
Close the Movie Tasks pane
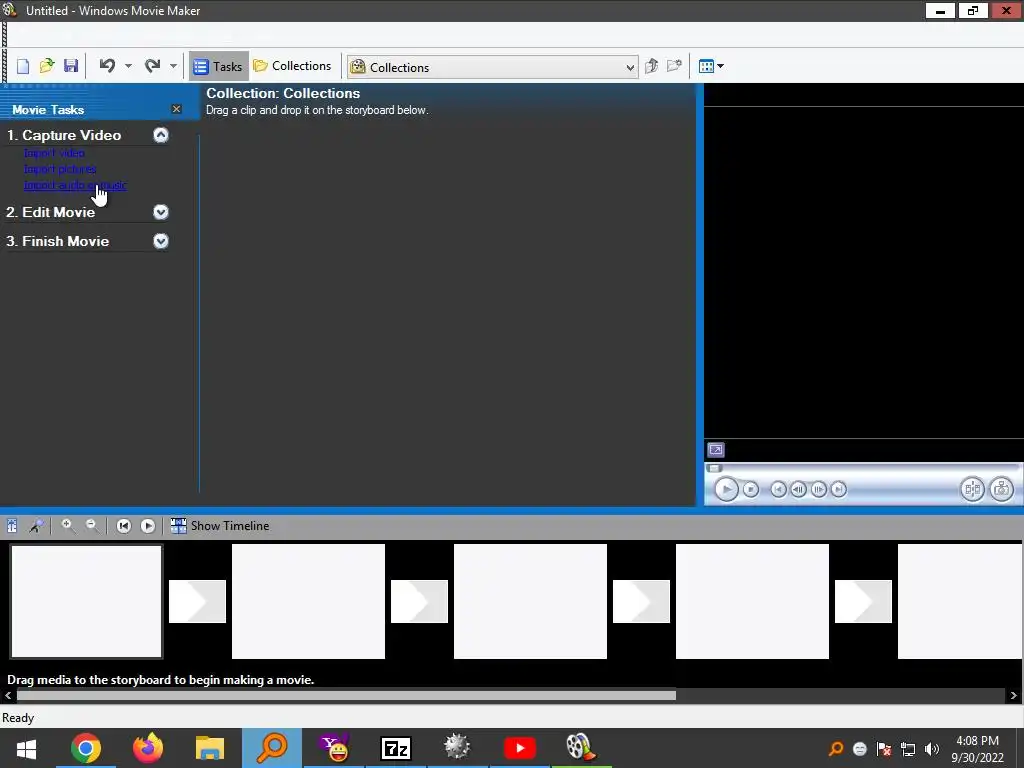[176, 109]
